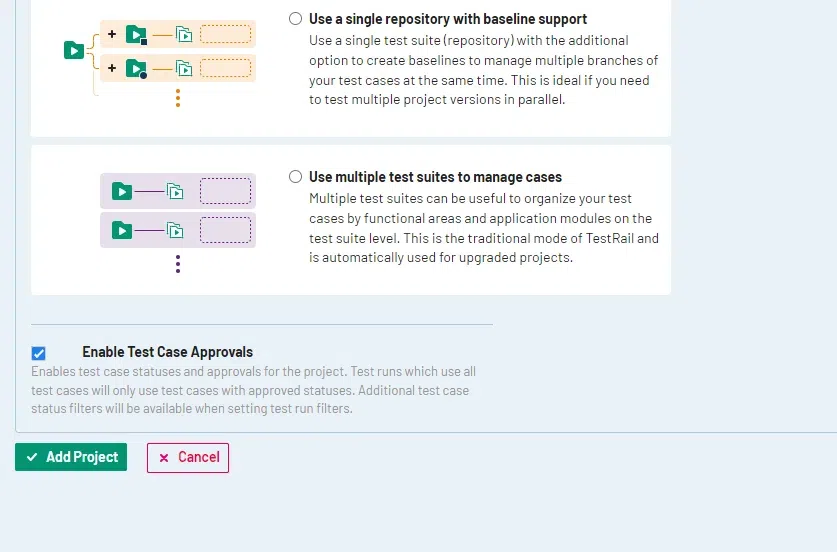Click plus sign in top baseline row

pos(112,35)
